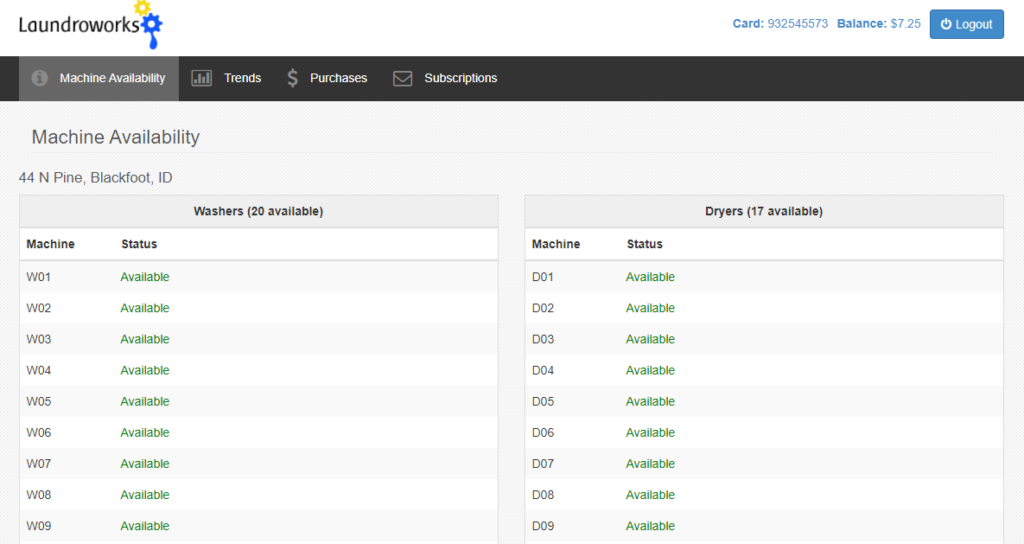This screenshot has height=544, width=1024.
Task: Click the Subscriptions envelope icon
Action: [402, 78]
